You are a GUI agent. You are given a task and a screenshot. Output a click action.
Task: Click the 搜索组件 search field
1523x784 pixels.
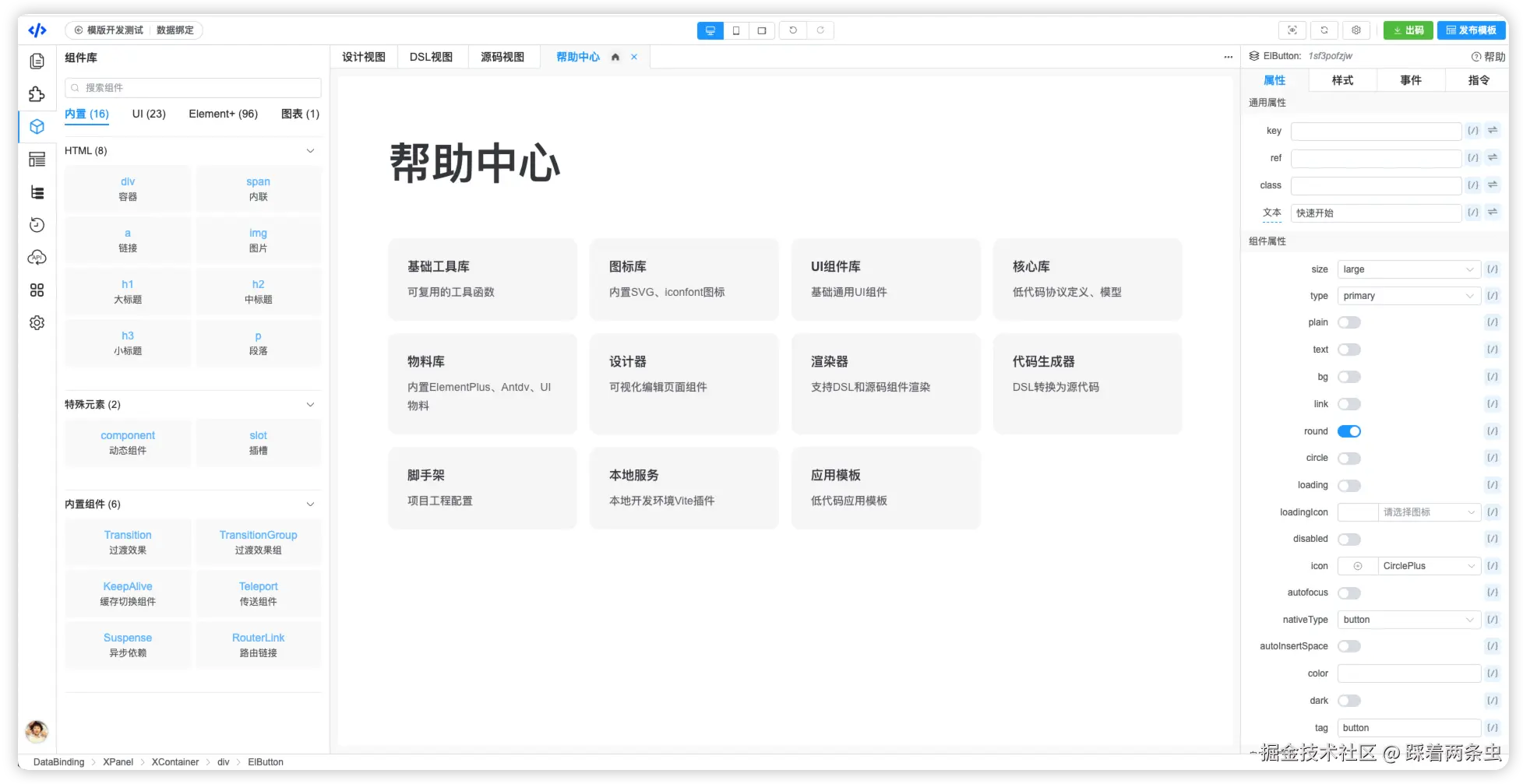(x=193, y=88)
